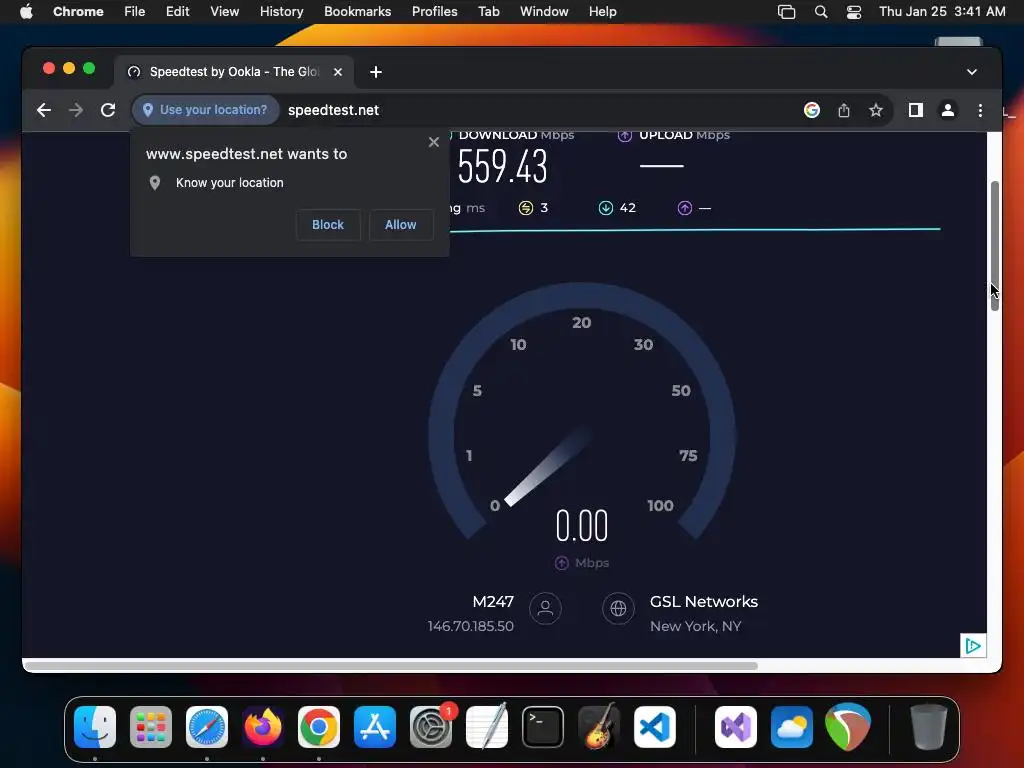Block the location permission request
Image resolution: width=1024 pixels, height=768 pixels.
click(x=328, y=225)
